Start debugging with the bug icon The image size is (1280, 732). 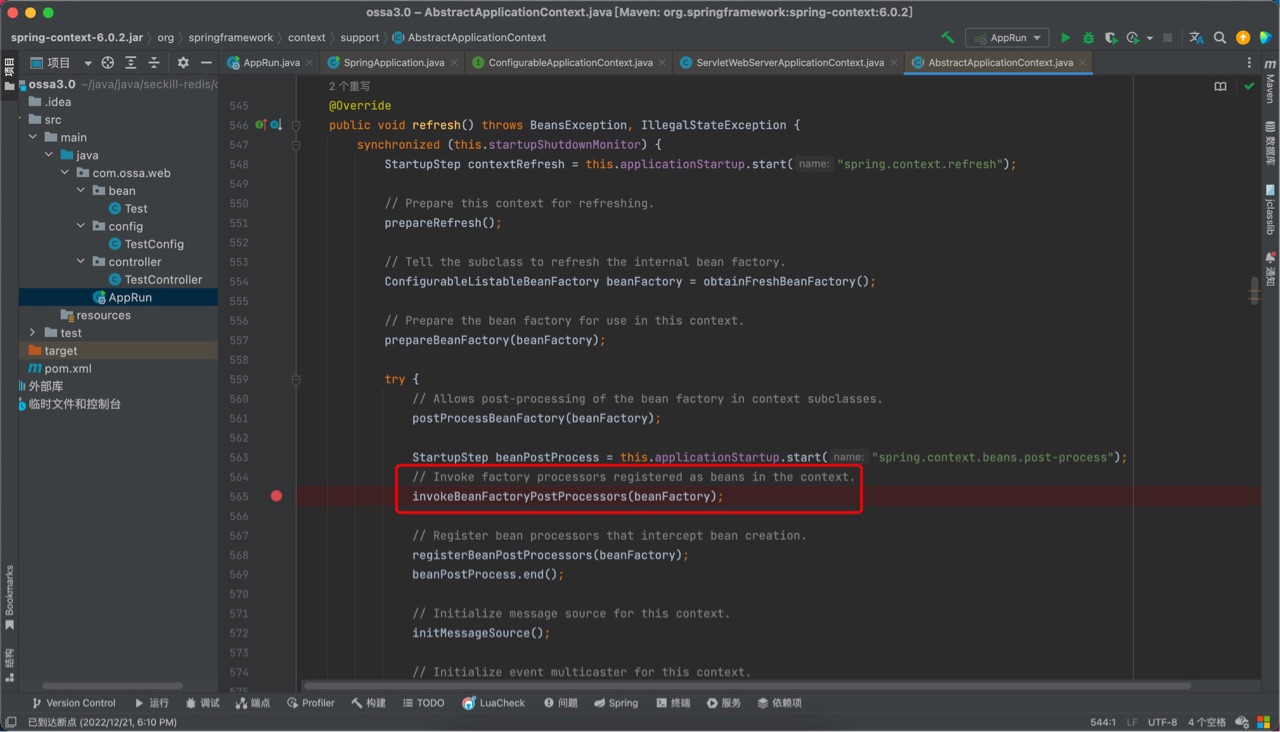click(x=1088, y=38)
